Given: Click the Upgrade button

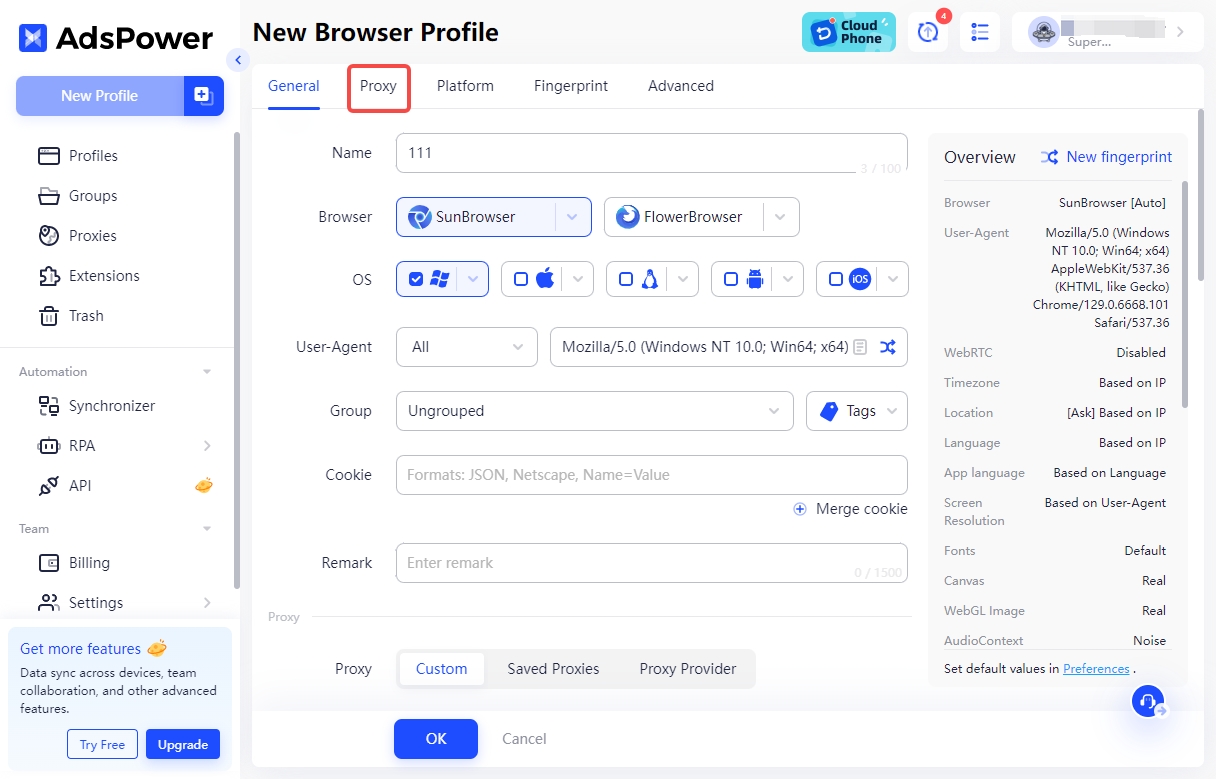Looking at the screenshot, I should [x=183, y=744].
